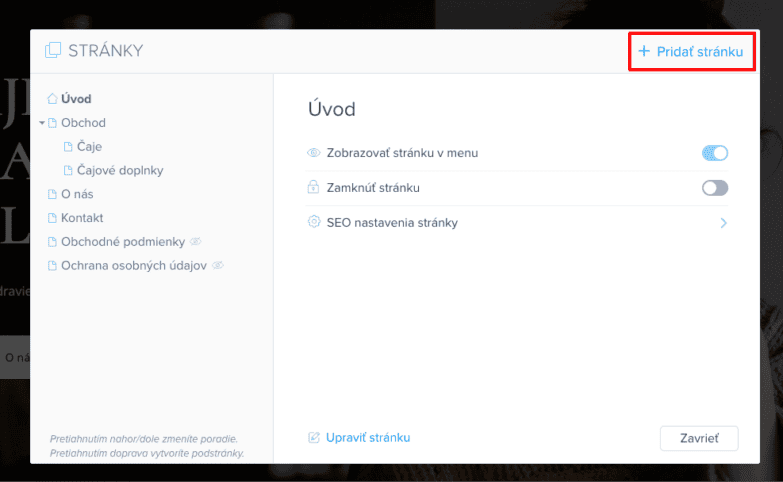
Task: Collapse the Obchod tree arrow
Action: pos(42,123)
